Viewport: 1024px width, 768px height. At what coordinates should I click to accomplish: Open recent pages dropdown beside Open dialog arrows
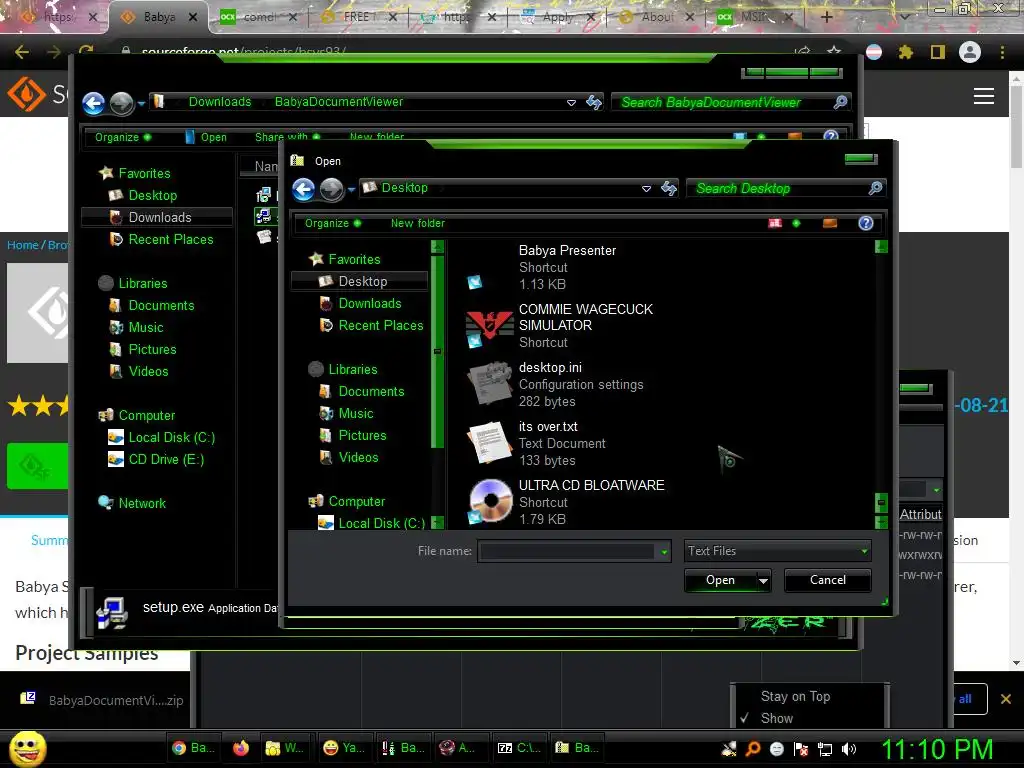click(x=351, y=190)
